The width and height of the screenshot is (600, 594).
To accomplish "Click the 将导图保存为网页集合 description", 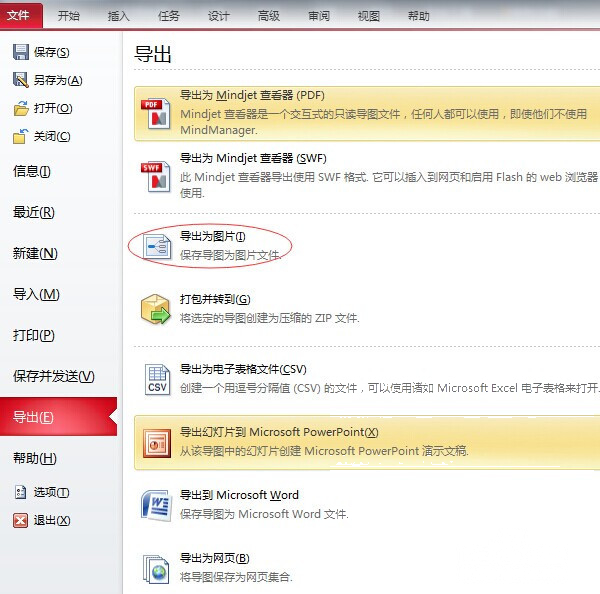I will point(236,577).
